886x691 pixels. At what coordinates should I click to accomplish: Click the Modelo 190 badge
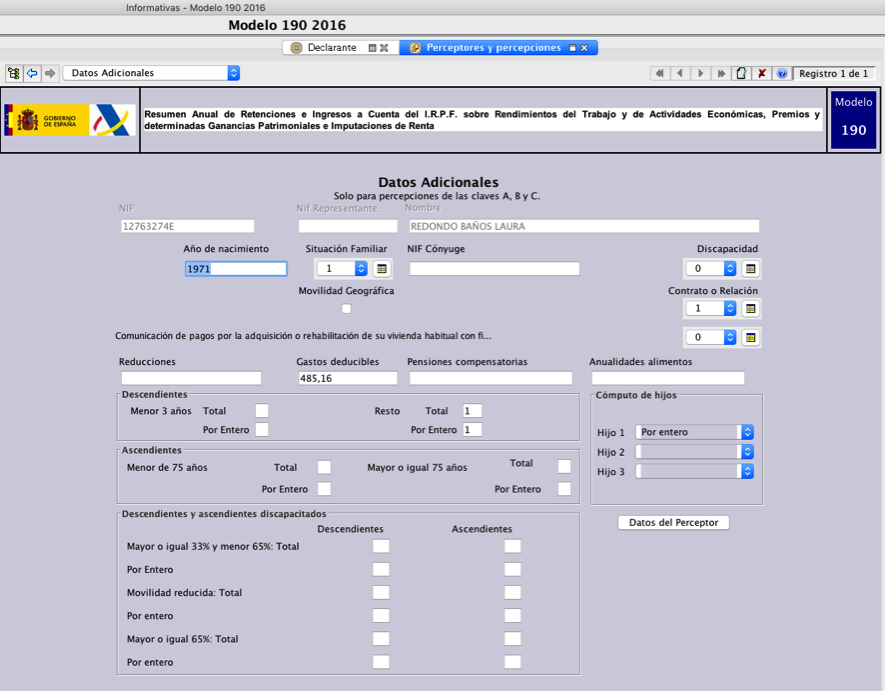[x=853, y=119]
